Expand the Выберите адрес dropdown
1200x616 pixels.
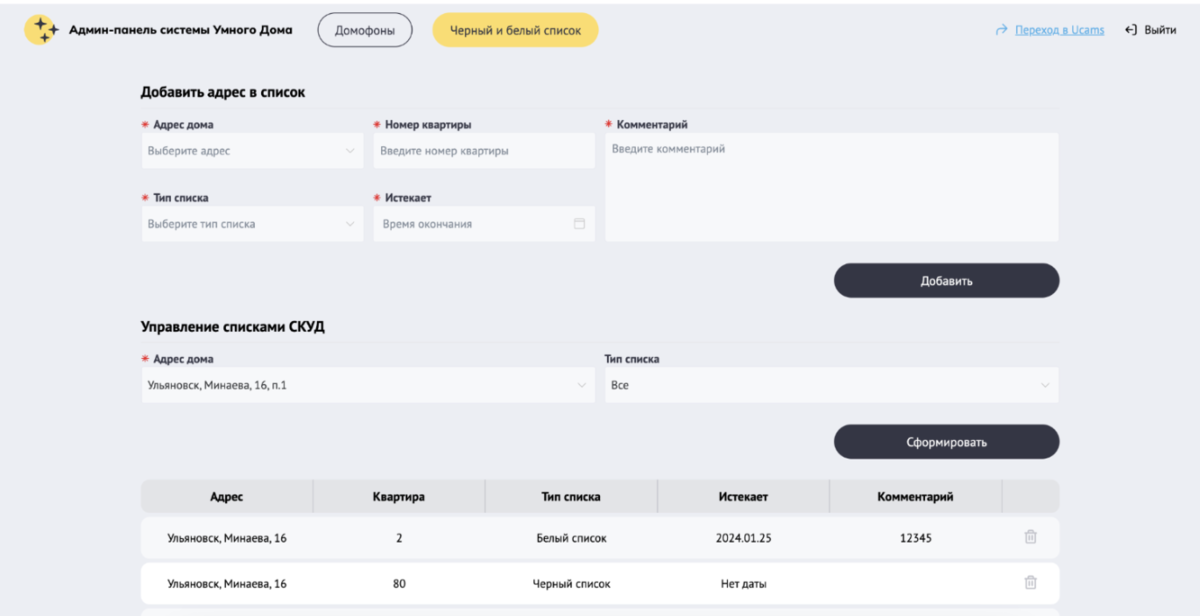point(251,151)
